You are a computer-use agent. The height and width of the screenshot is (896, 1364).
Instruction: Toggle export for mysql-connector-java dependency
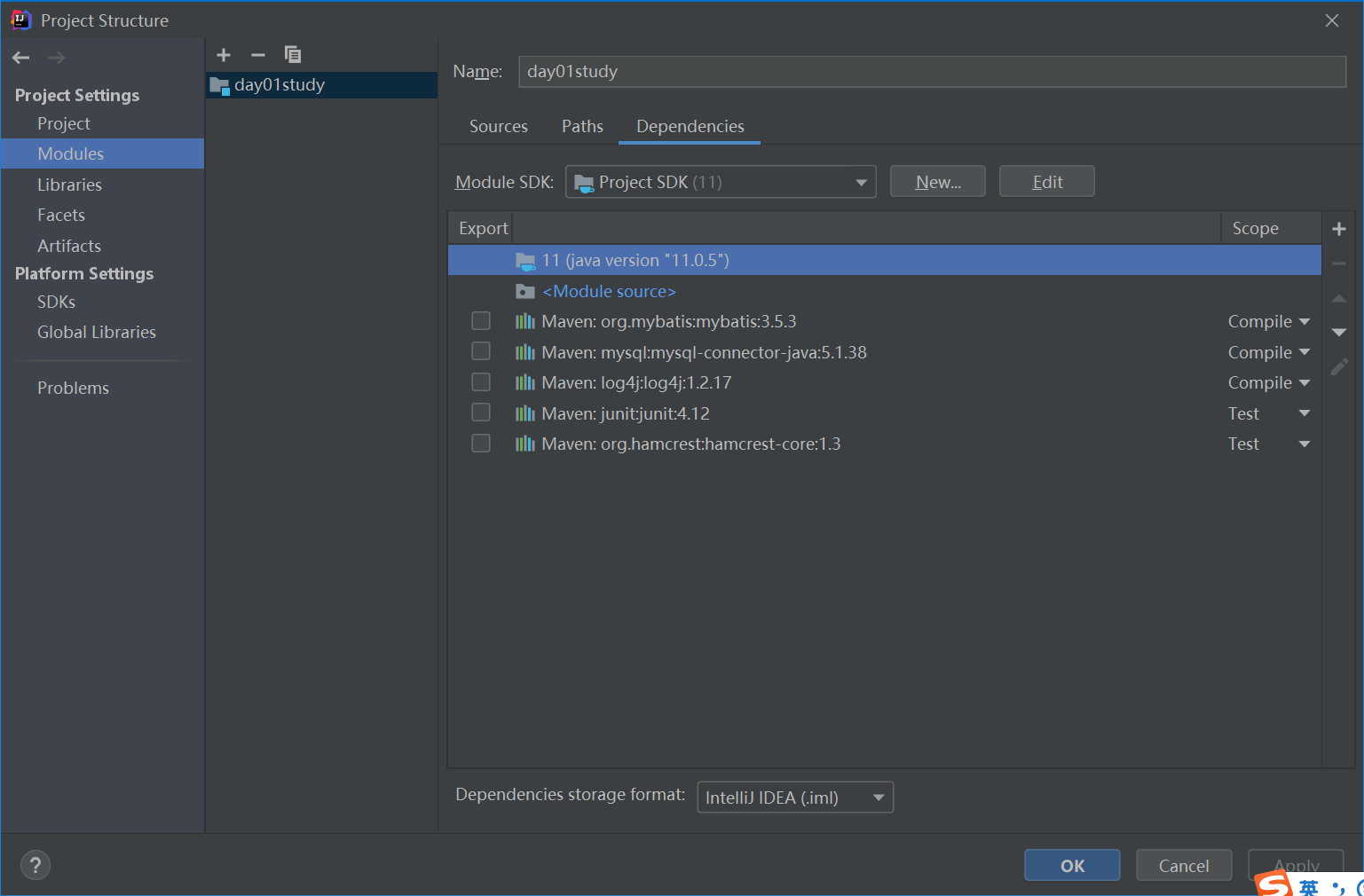pos(481,351)
